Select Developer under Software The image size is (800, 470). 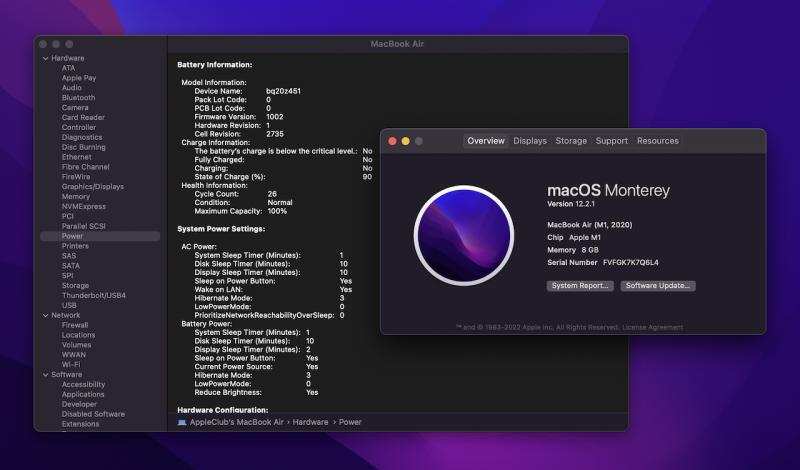click(79, 404)
